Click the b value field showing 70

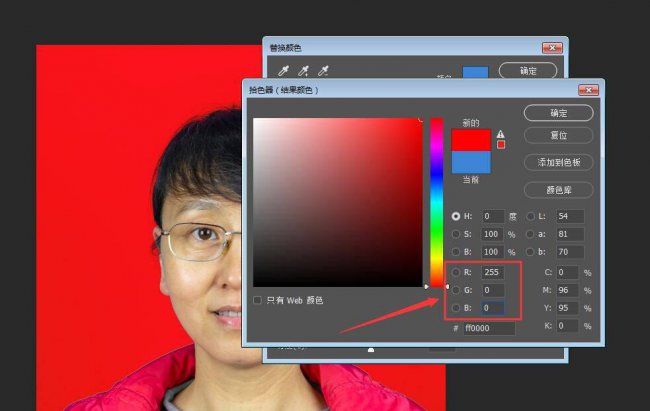570,252
